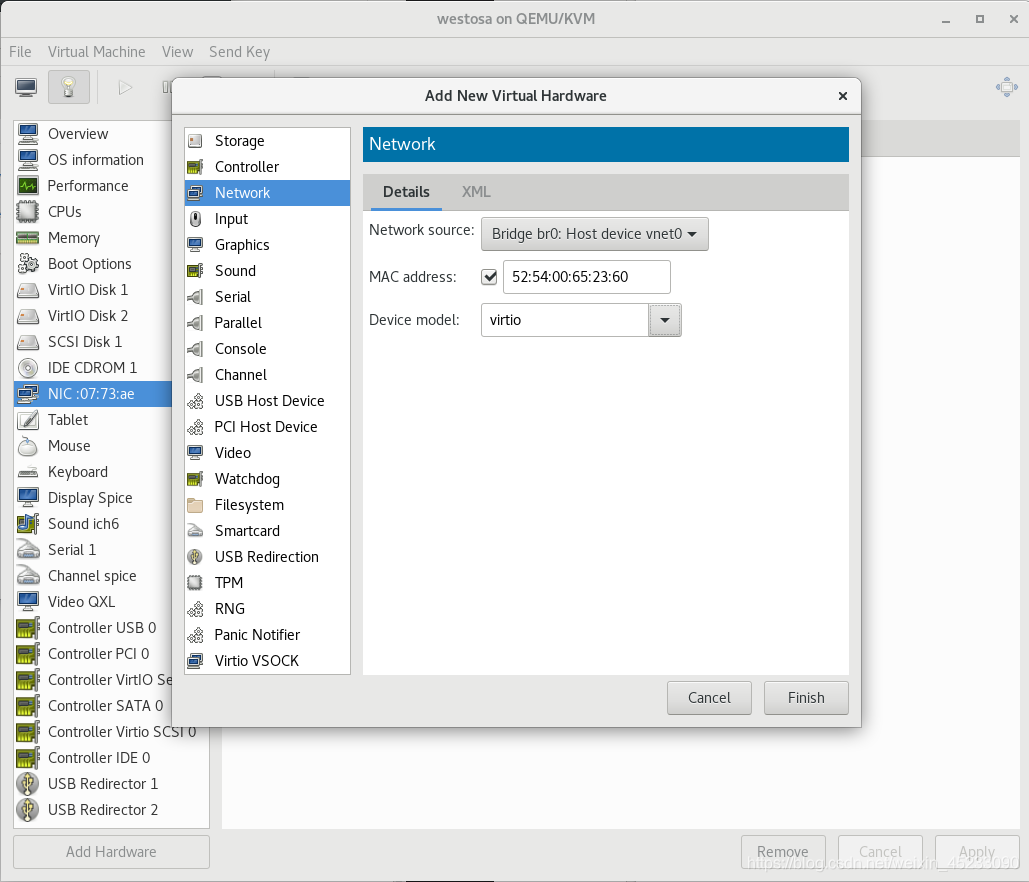
Task: Select Video QXL in sidebar
Action: tap(93, 602)
